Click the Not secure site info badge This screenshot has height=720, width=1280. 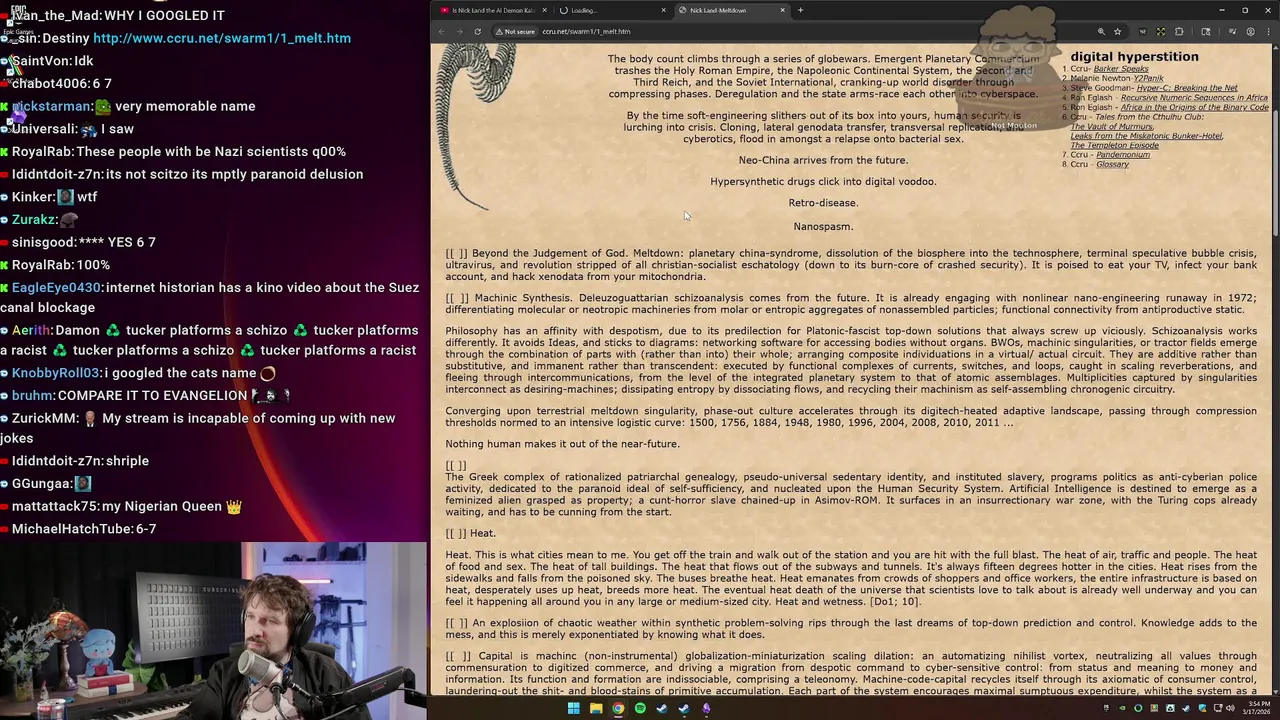(516, 31)
